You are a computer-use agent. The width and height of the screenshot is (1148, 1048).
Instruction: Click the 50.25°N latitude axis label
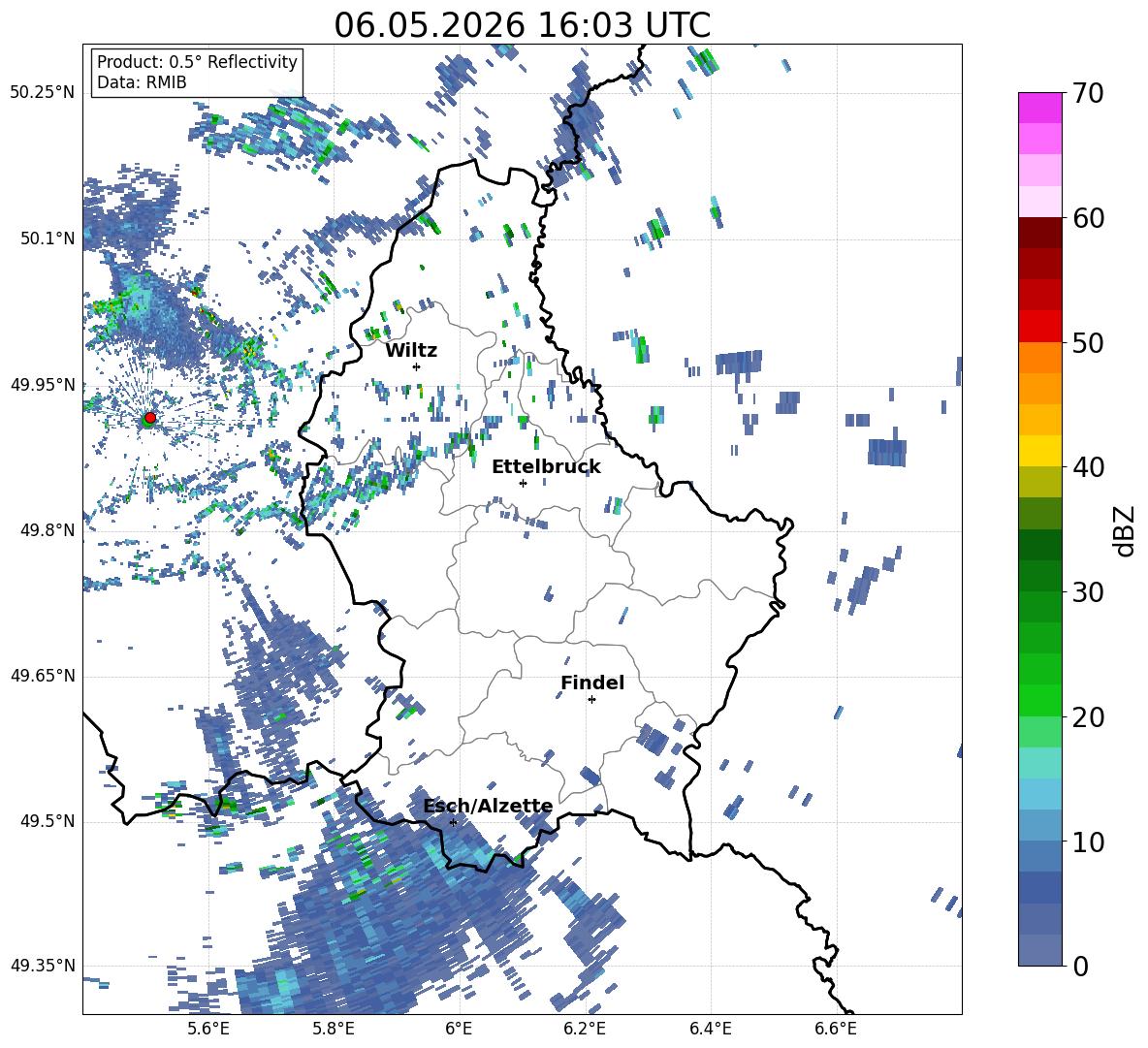(42, 93)
